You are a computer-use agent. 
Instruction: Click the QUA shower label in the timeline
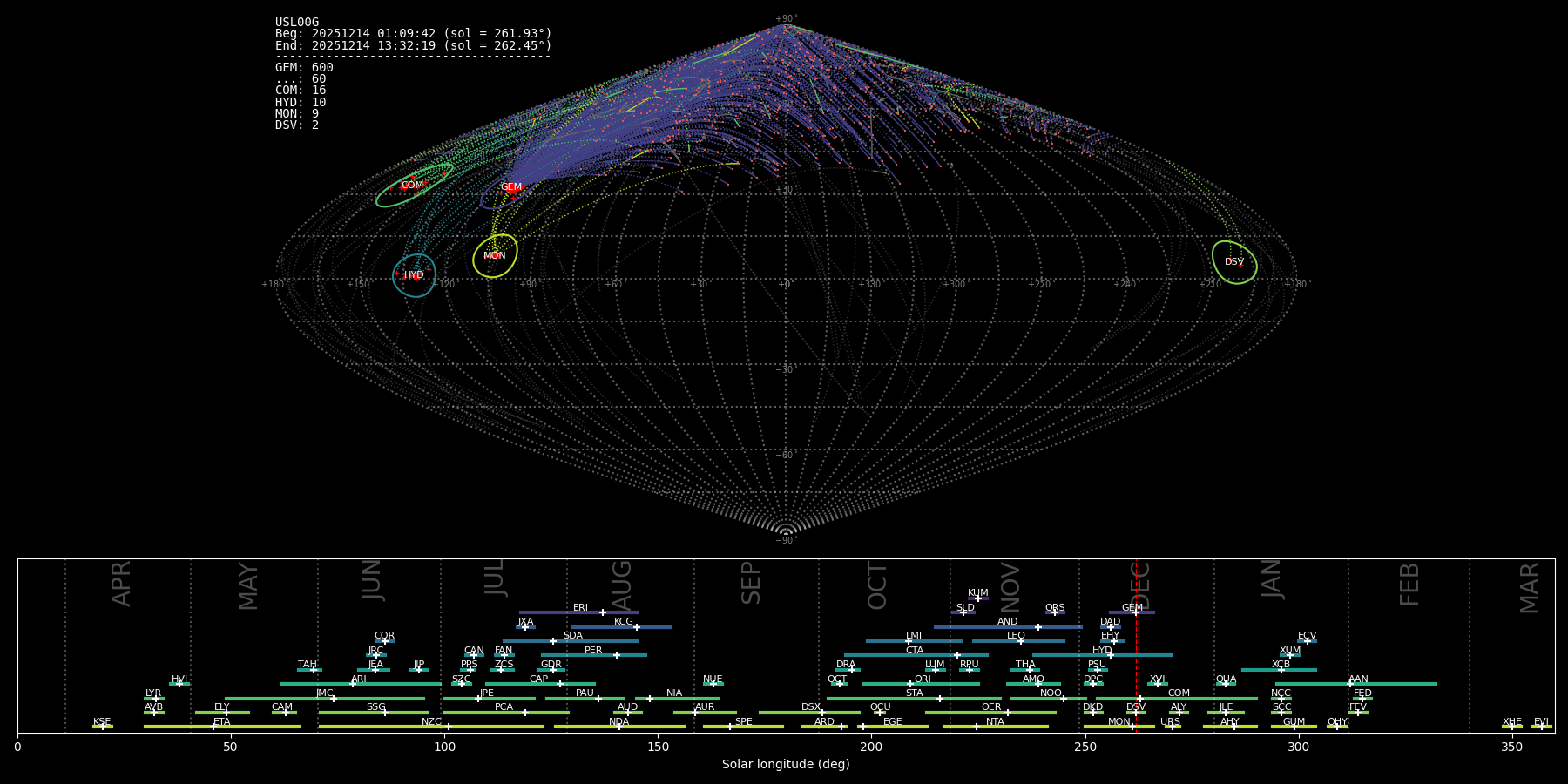click(1227, 679)
